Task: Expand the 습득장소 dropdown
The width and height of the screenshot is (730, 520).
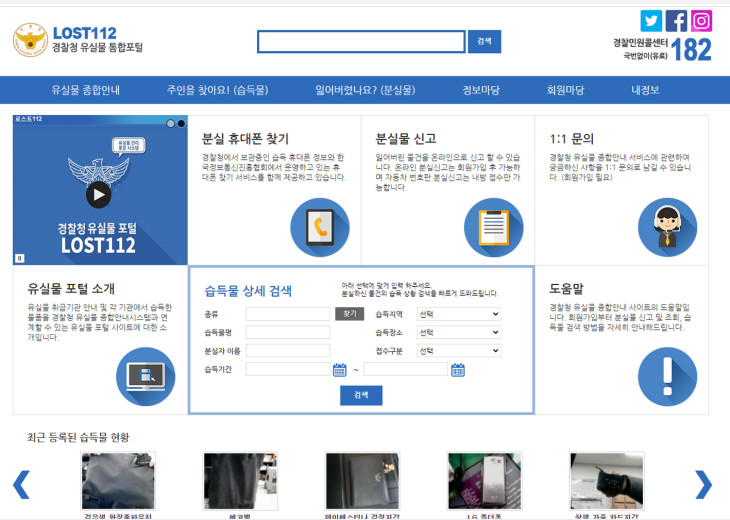Action: click(x=459, y=332)
